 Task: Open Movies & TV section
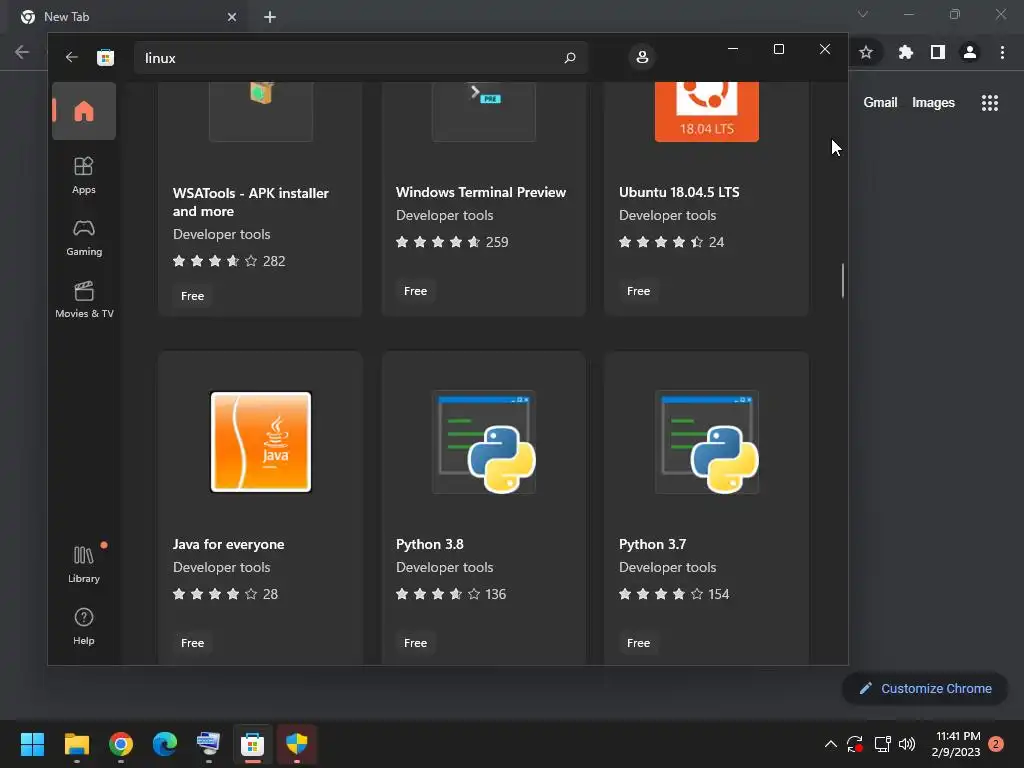(84, 299)
